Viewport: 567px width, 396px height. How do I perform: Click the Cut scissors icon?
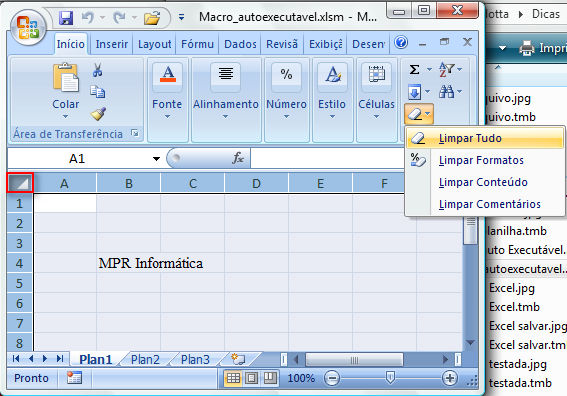pos(97,70)
